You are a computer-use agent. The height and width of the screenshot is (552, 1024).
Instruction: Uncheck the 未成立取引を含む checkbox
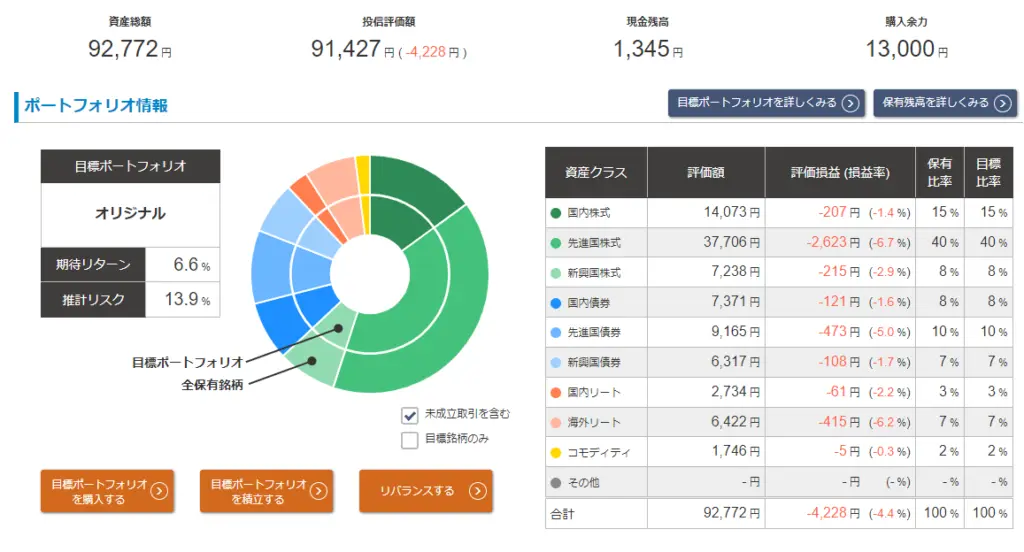click(410, 415)
